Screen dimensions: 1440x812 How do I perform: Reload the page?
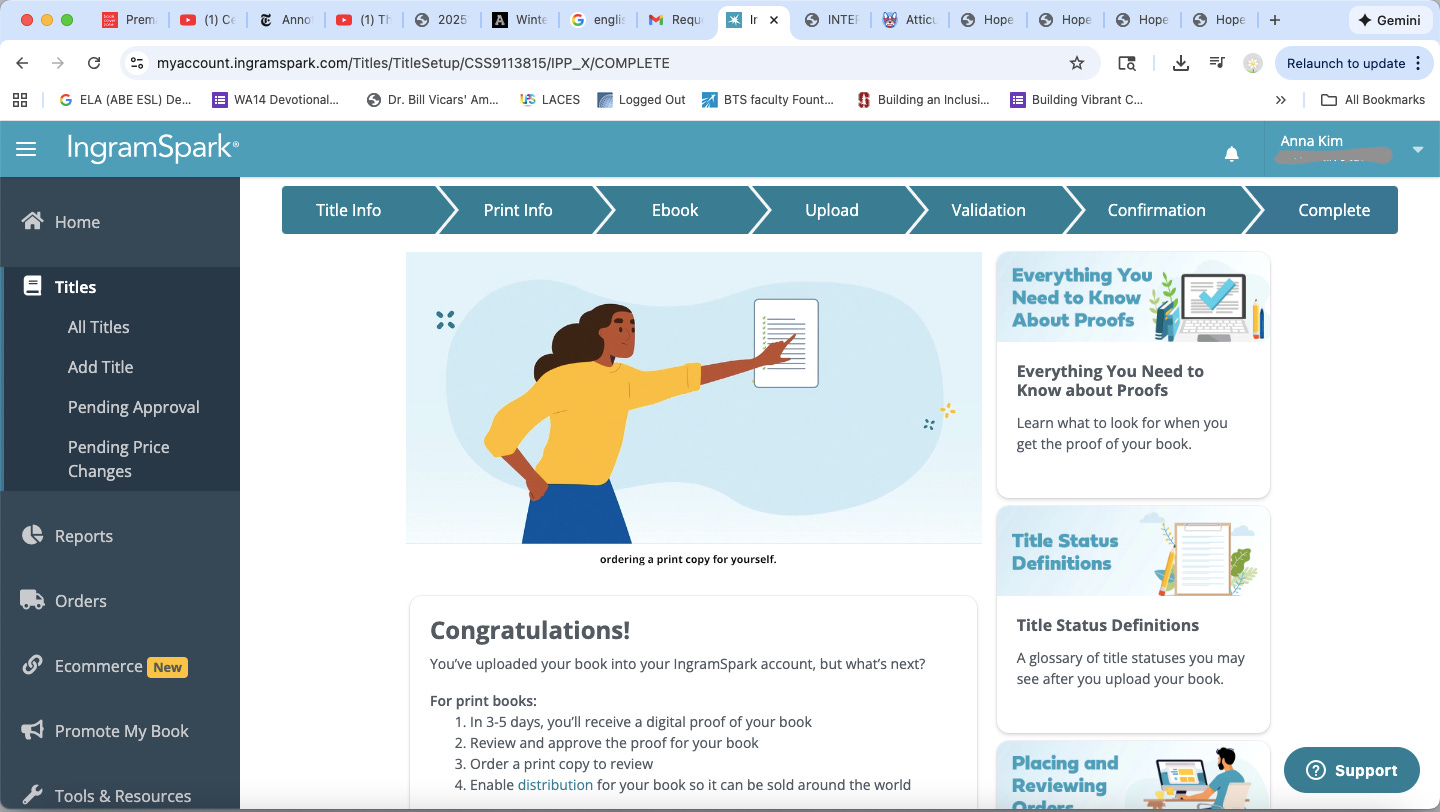click(x=94, y=63)
